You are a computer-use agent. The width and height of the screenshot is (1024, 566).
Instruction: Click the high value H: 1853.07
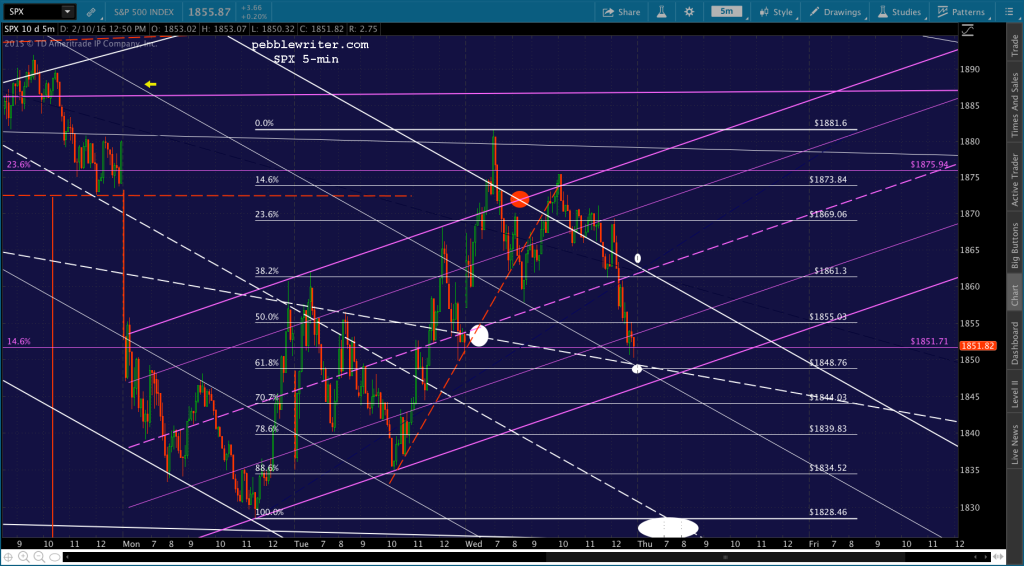pyautogui.click(x=223, y=29)
